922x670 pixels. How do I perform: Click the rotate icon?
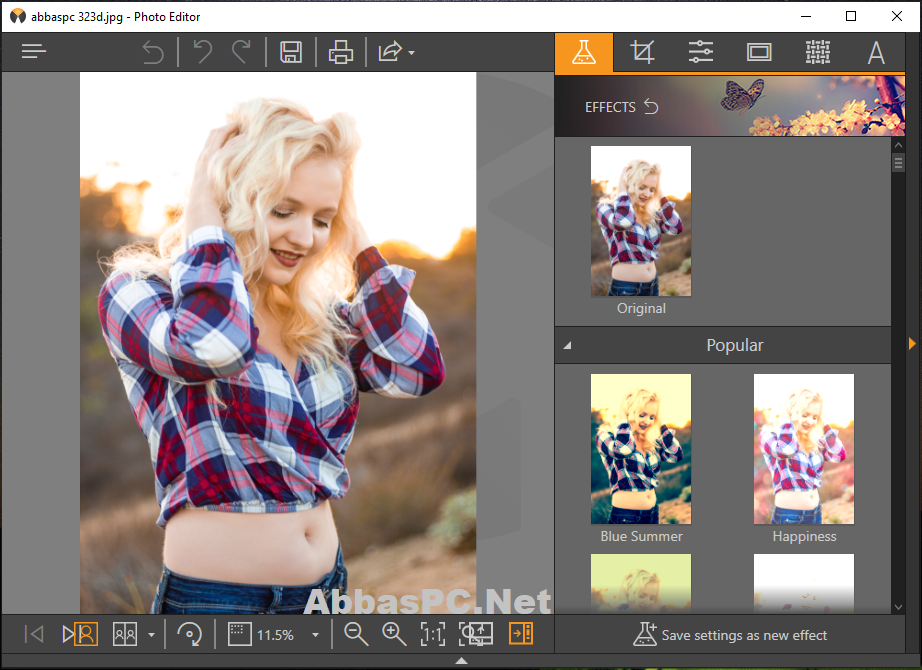[x=189, y=634]
